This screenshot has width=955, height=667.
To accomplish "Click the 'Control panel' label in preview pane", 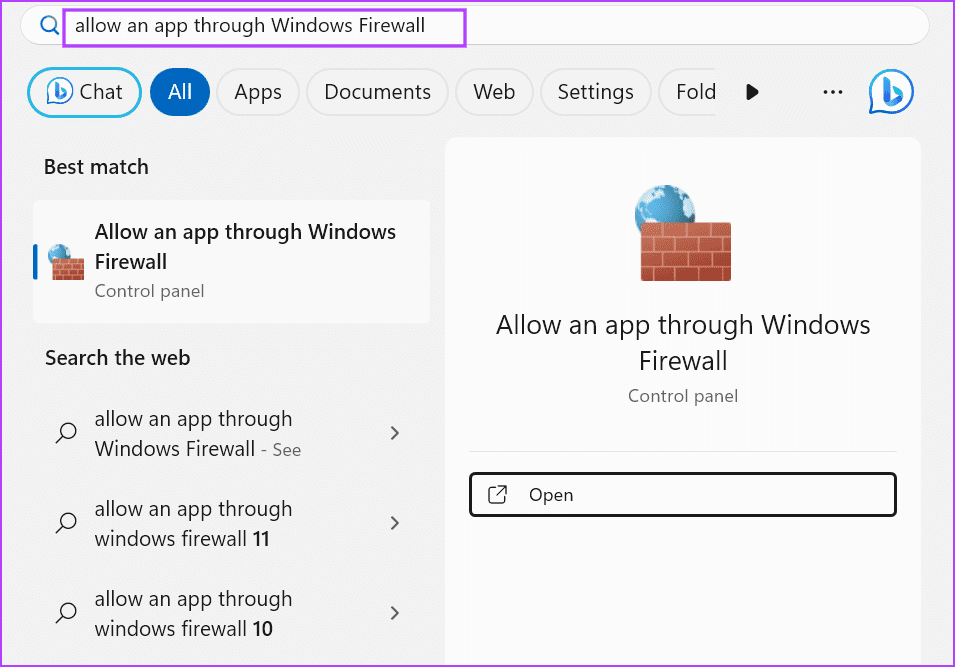I will tap(683, 396).
